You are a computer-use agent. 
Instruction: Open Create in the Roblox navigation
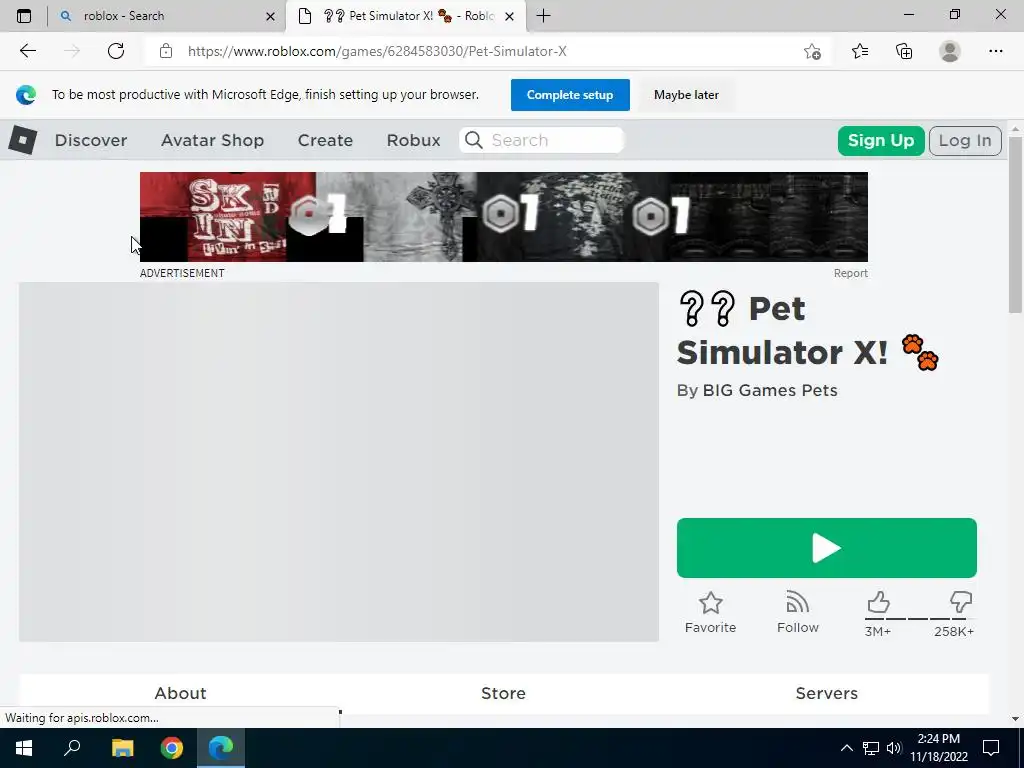coord(325,140)
